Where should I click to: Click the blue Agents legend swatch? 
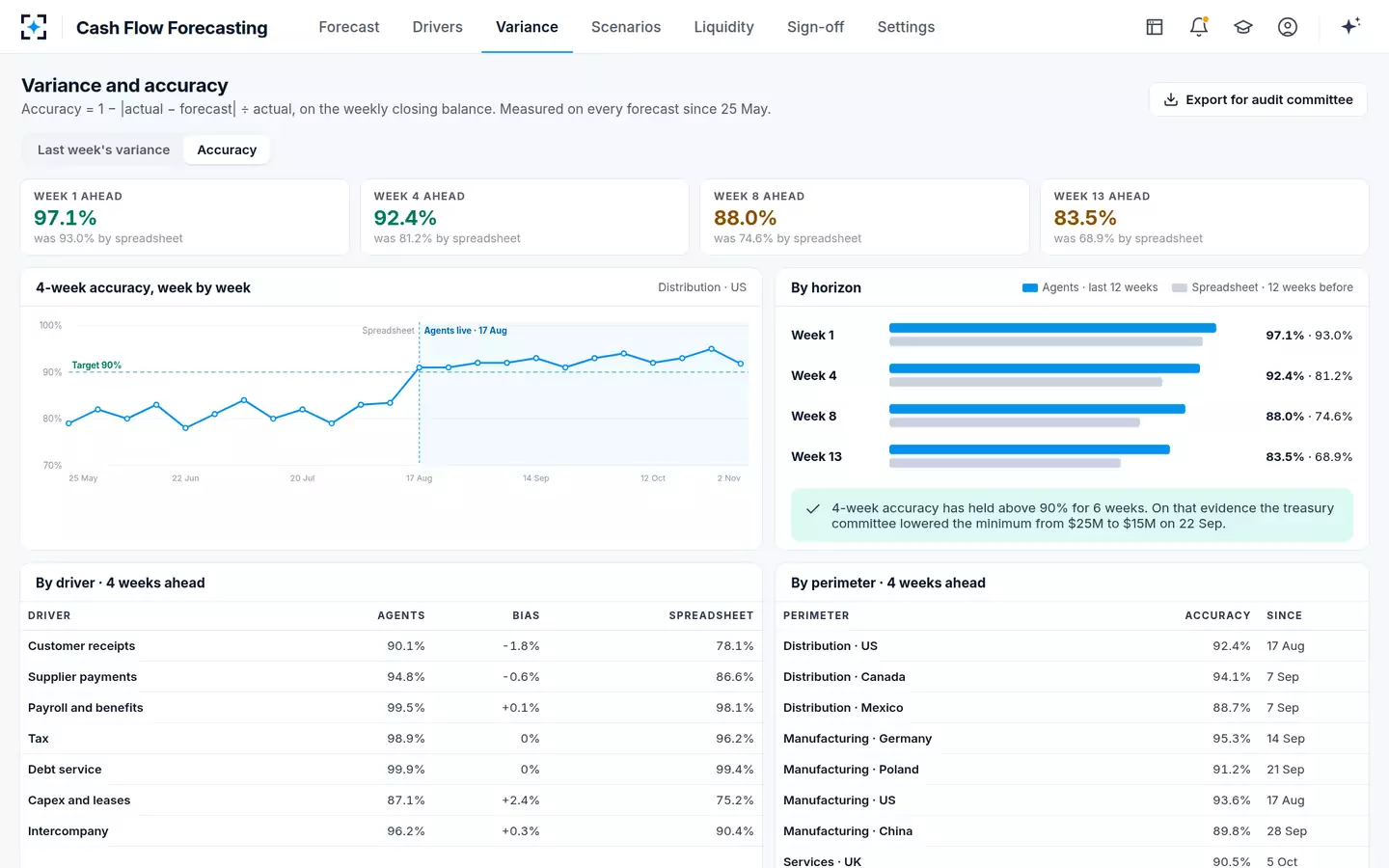pos(1030,287)
